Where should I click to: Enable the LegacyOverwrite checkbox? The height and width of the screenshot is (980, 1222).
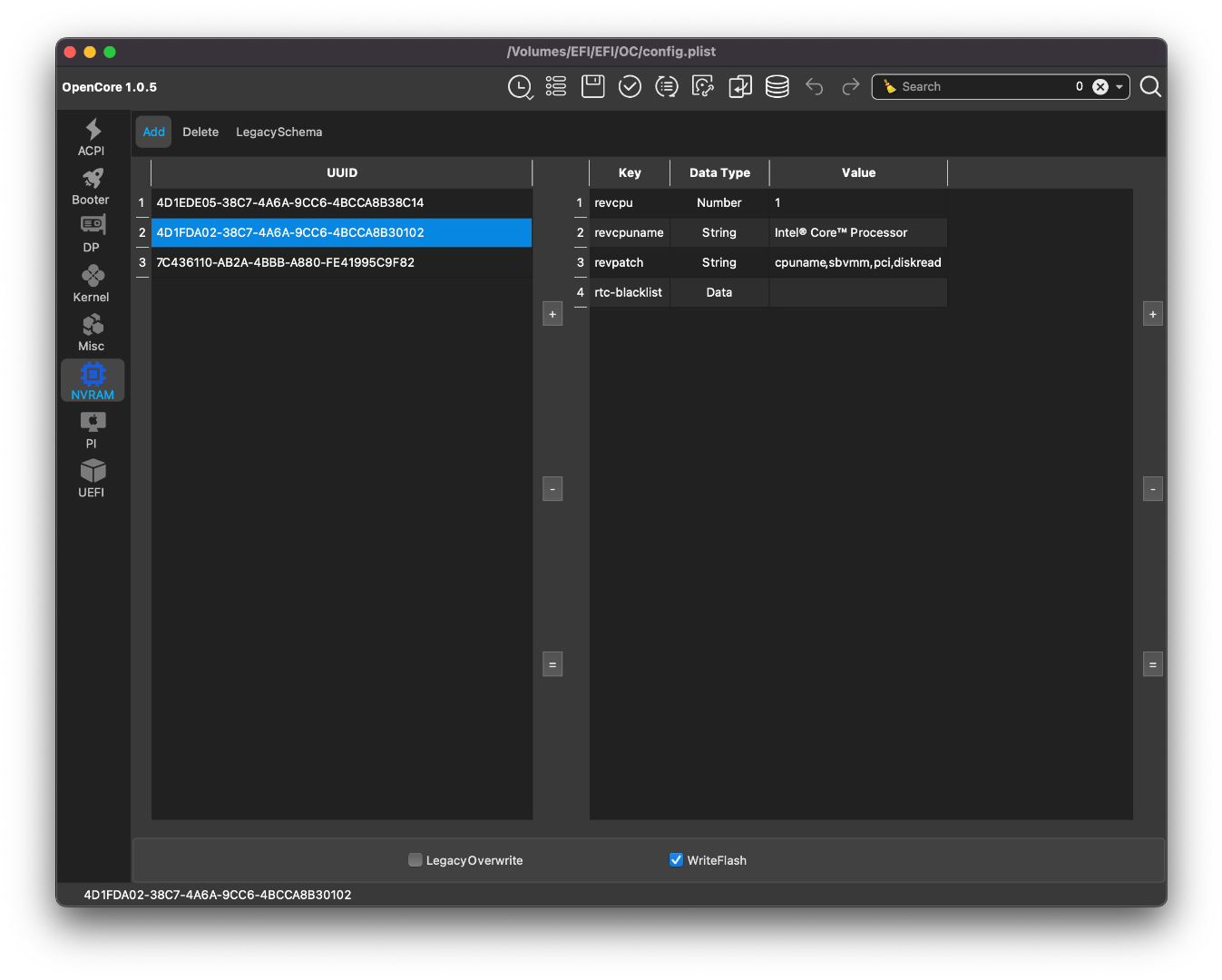pos(415,860)
